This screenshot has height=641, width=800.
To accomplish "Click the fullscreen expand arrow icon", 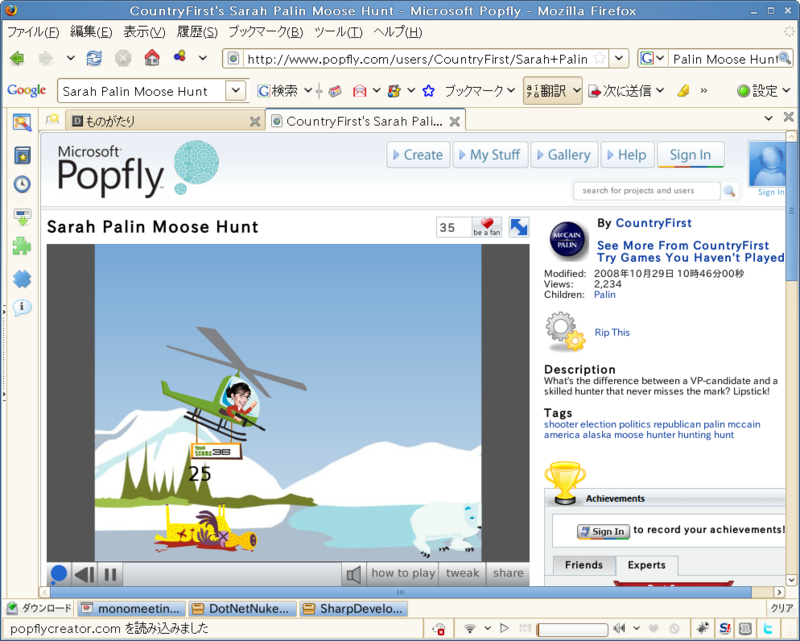I will click(519, 227).
